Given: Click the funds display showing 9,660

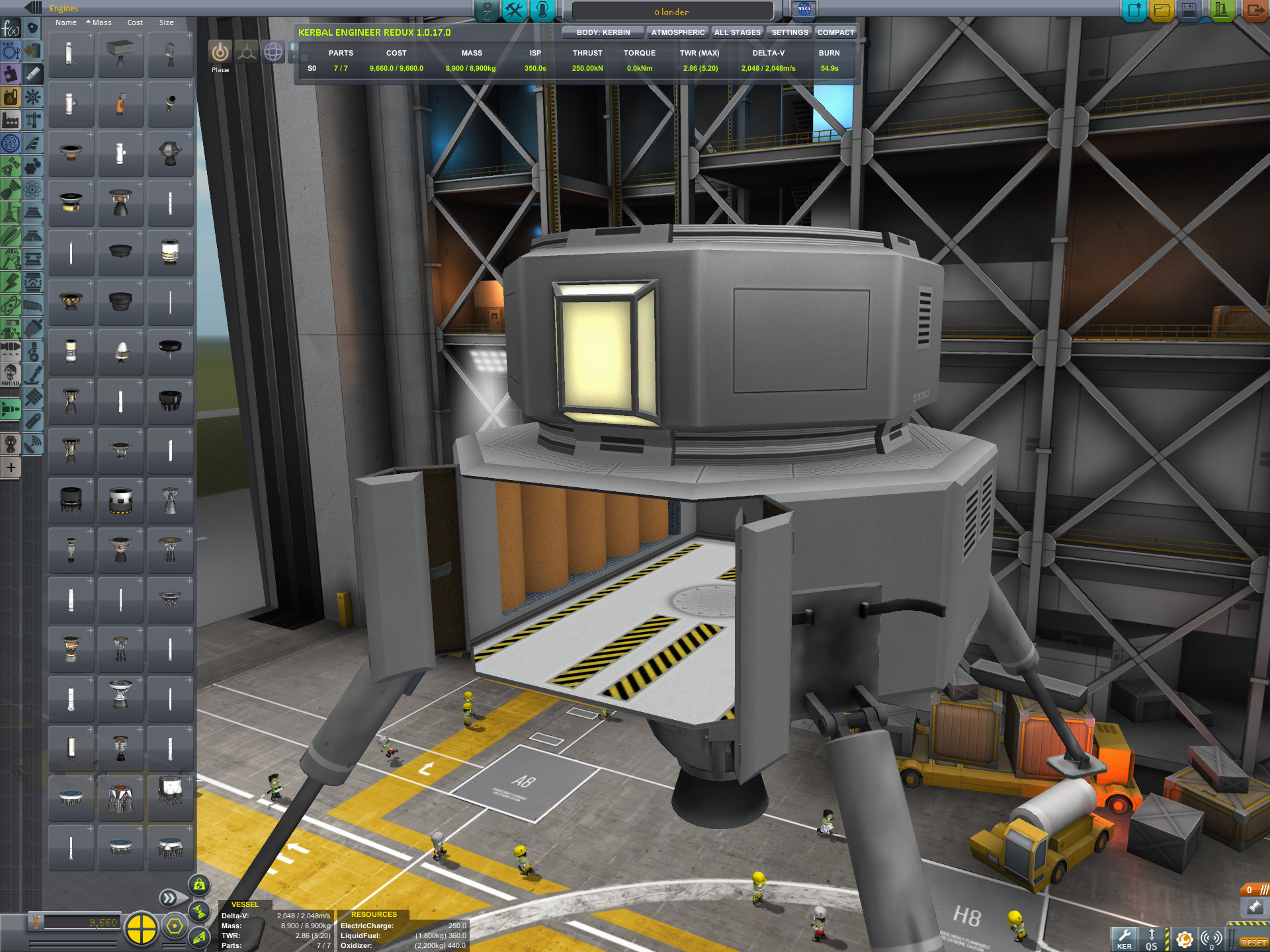Looking at the screenshot, I should 81,922.
